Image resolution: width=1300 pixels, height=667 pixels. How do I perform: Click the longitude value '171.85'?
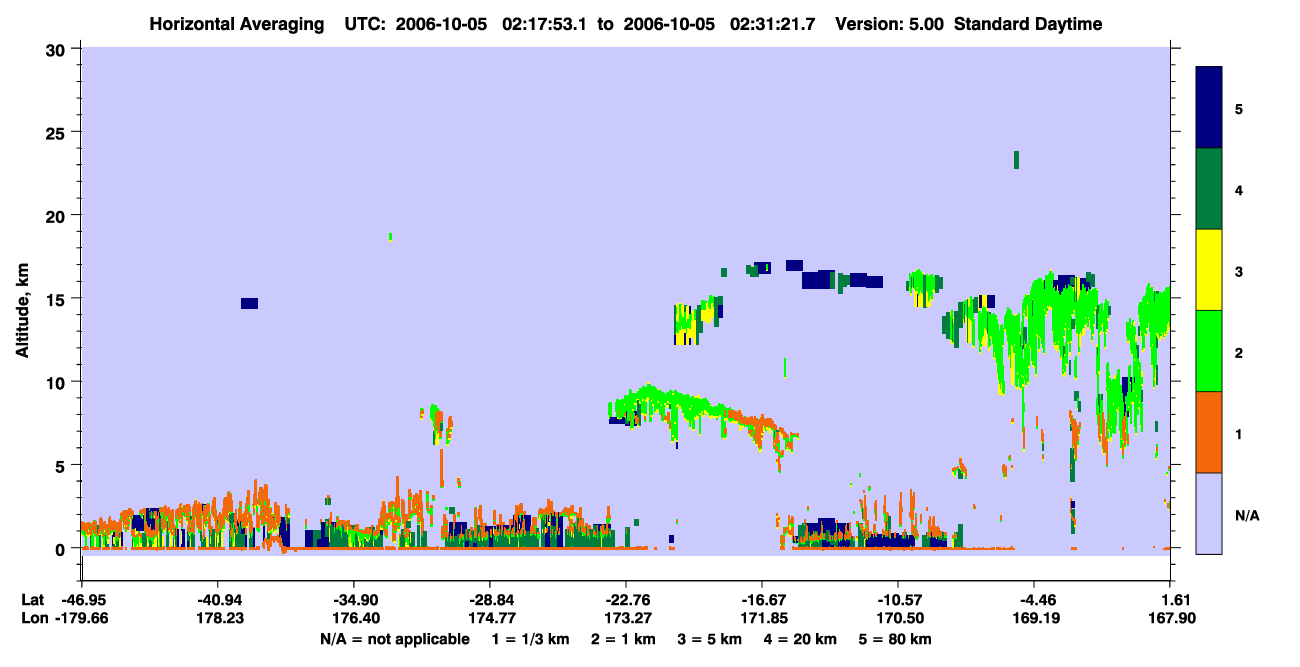pyautogui.click(x=762, y=618)
